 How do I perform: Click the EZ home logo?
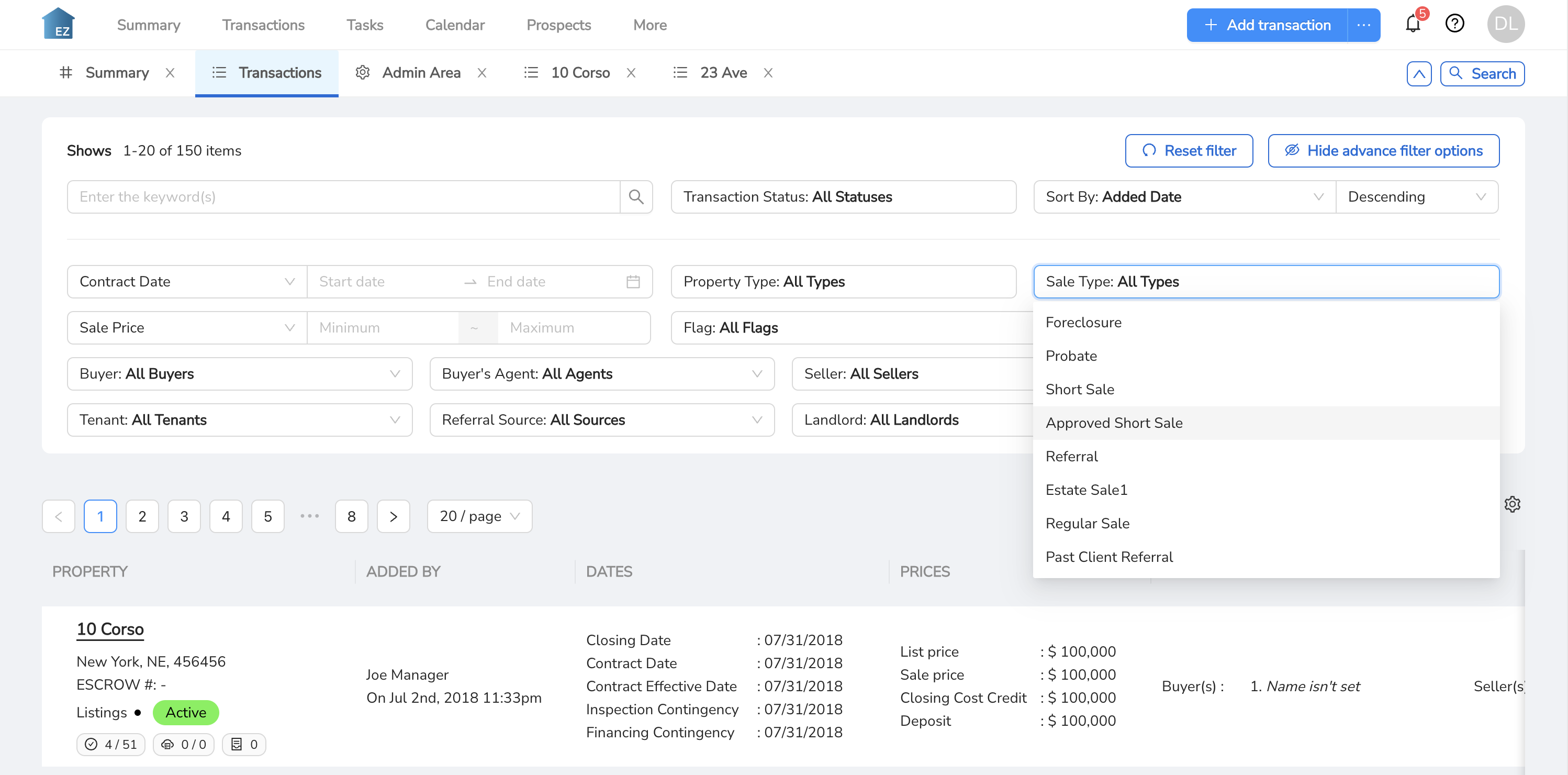tap(59, 25)
